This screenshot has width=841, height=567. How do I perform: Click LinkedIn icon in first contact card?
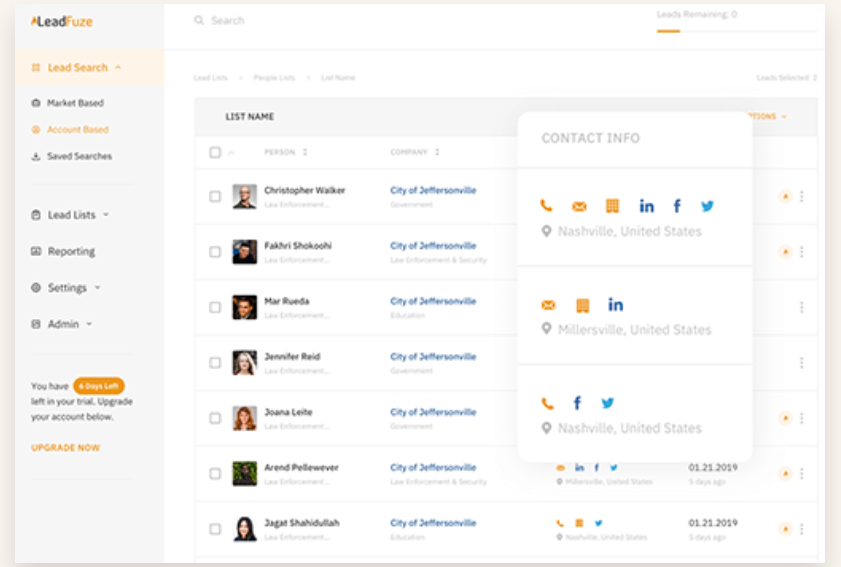pos(646,205)
